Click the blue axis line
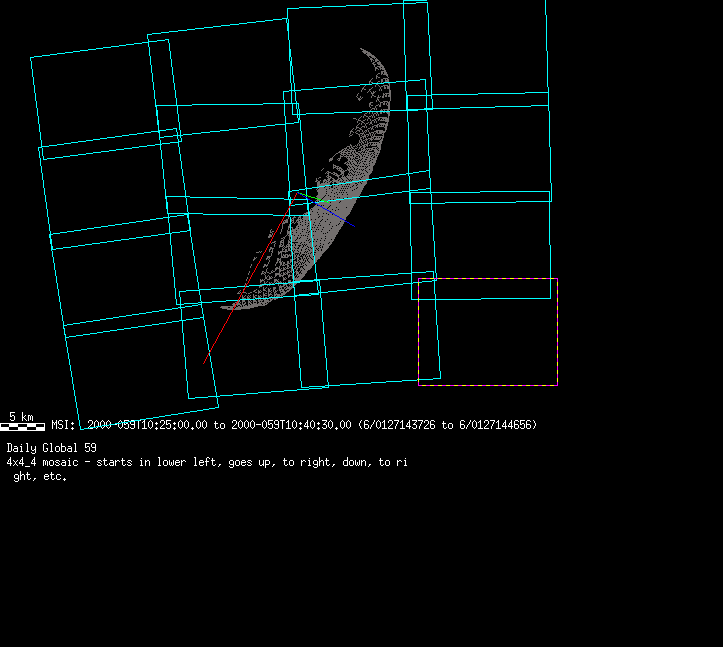723x647 pixels. pos(334,215)
